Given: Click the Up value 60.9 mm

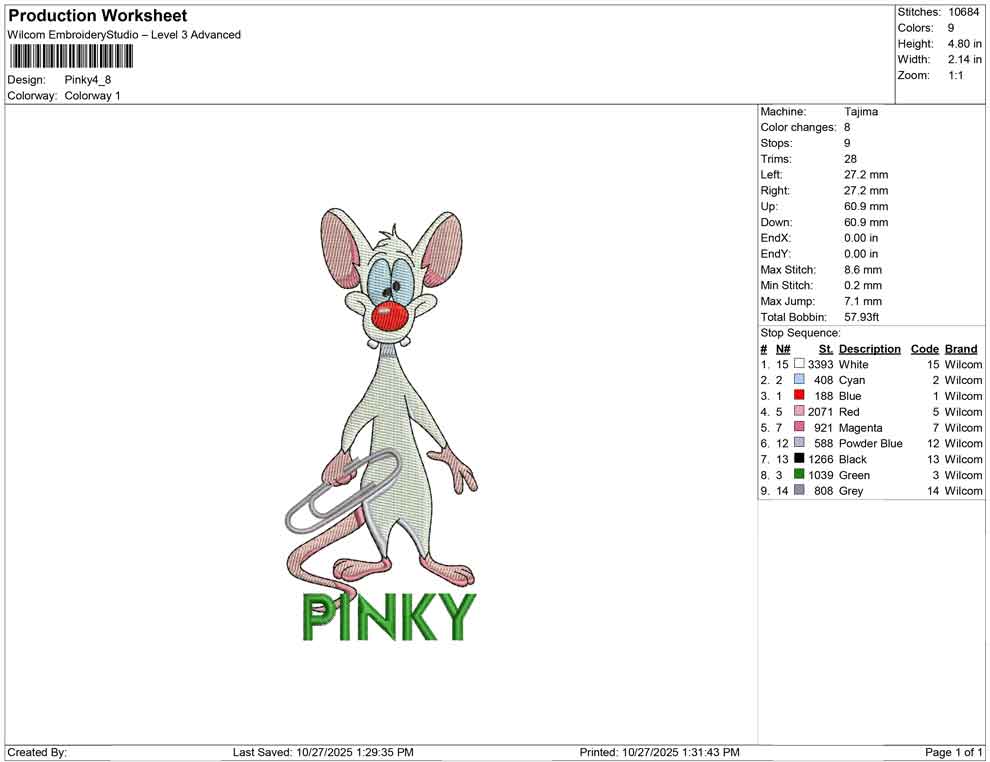Looking at the screenshot, I should tap(866, 206).
